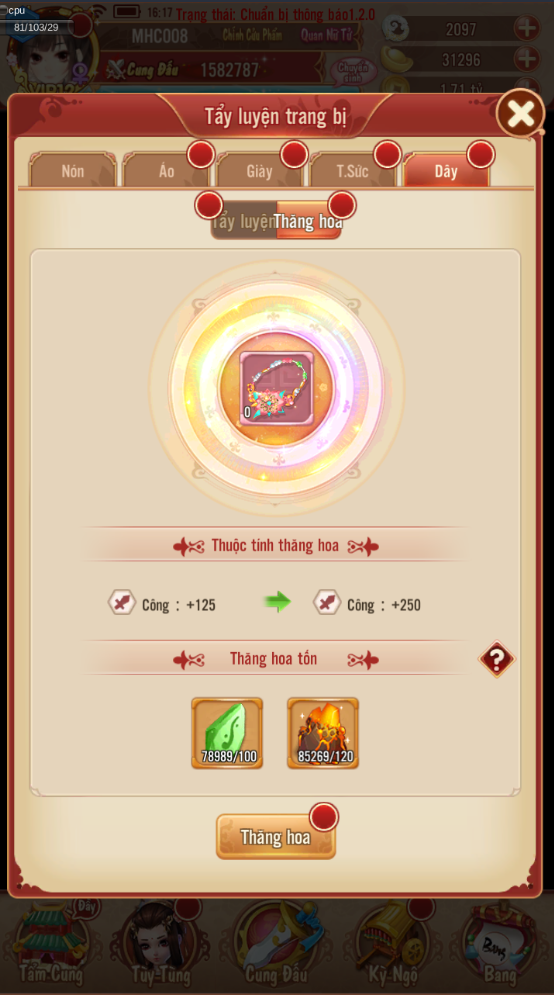Image resolution: width=554 pixels, height=995 pixels.
Task: Click the question mark help icon
Action: pyautogui.click(x=496, y=659)
